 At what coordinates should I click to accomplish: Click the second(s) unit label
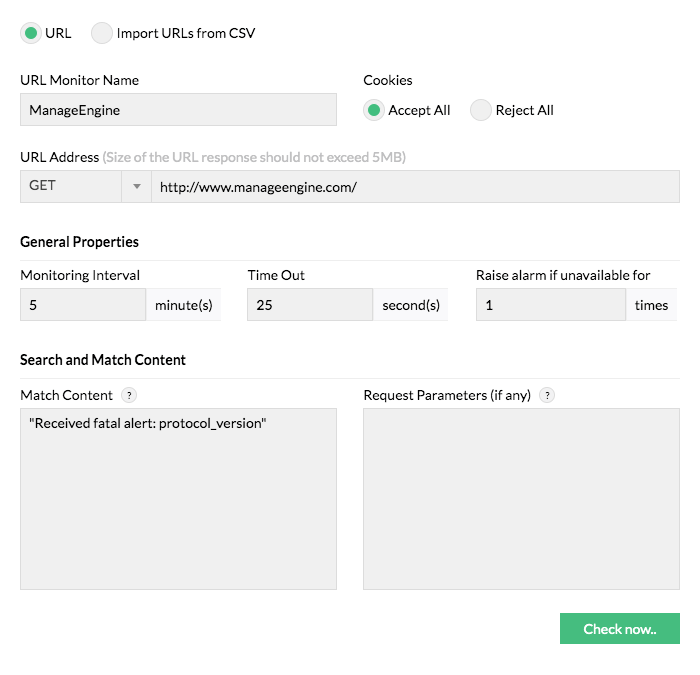[411, 305]
